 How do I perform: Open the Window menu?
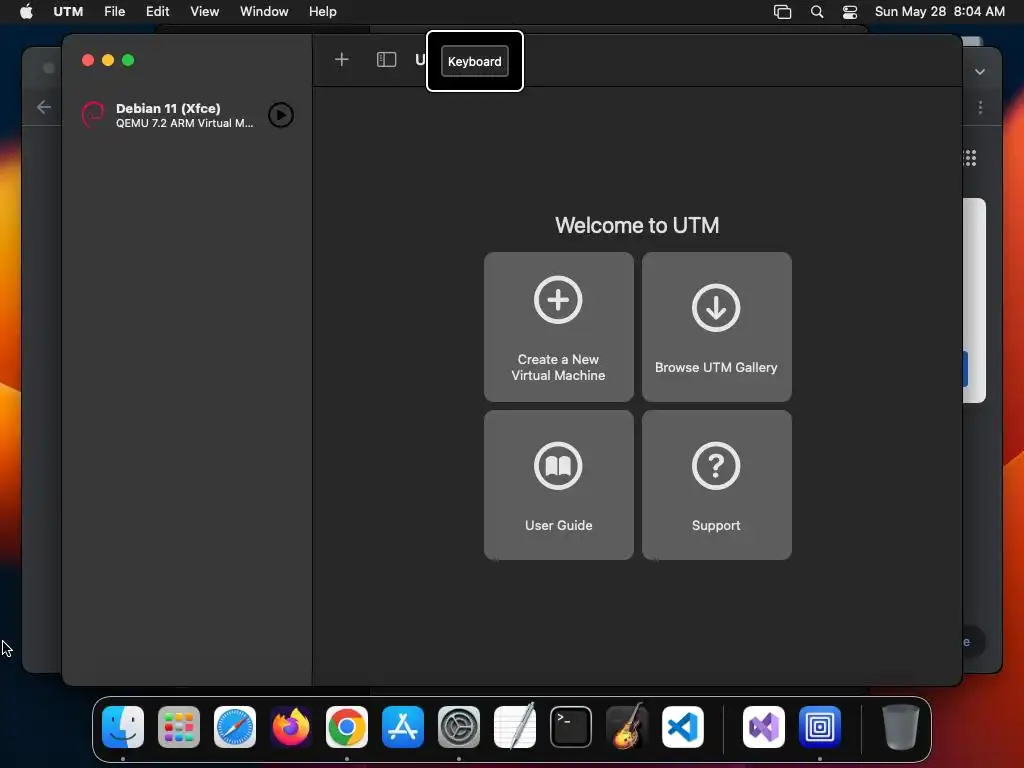point(264,12)
